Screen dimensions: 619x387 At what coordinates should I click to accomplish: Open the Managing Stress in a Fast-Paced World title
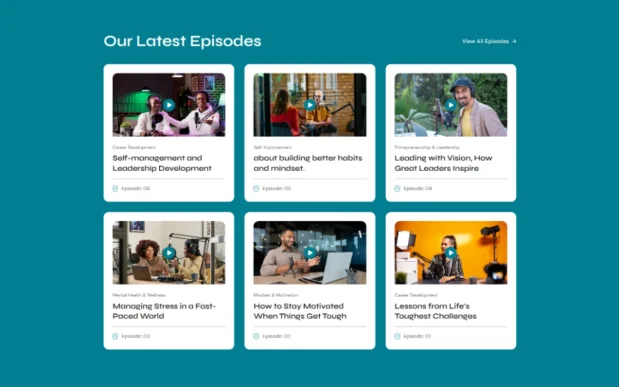(x=164, y=311)
